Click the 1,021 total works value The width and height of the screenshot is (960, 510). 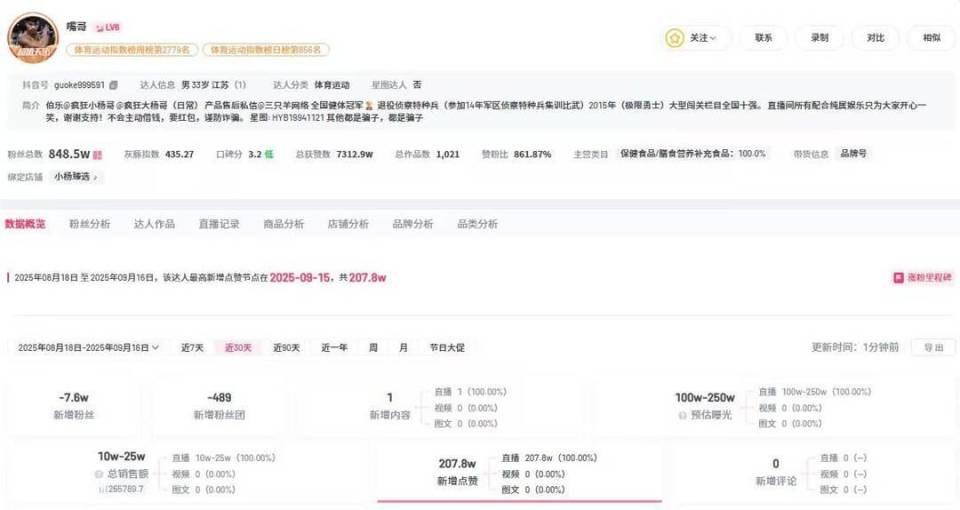[x=448, y=154]
